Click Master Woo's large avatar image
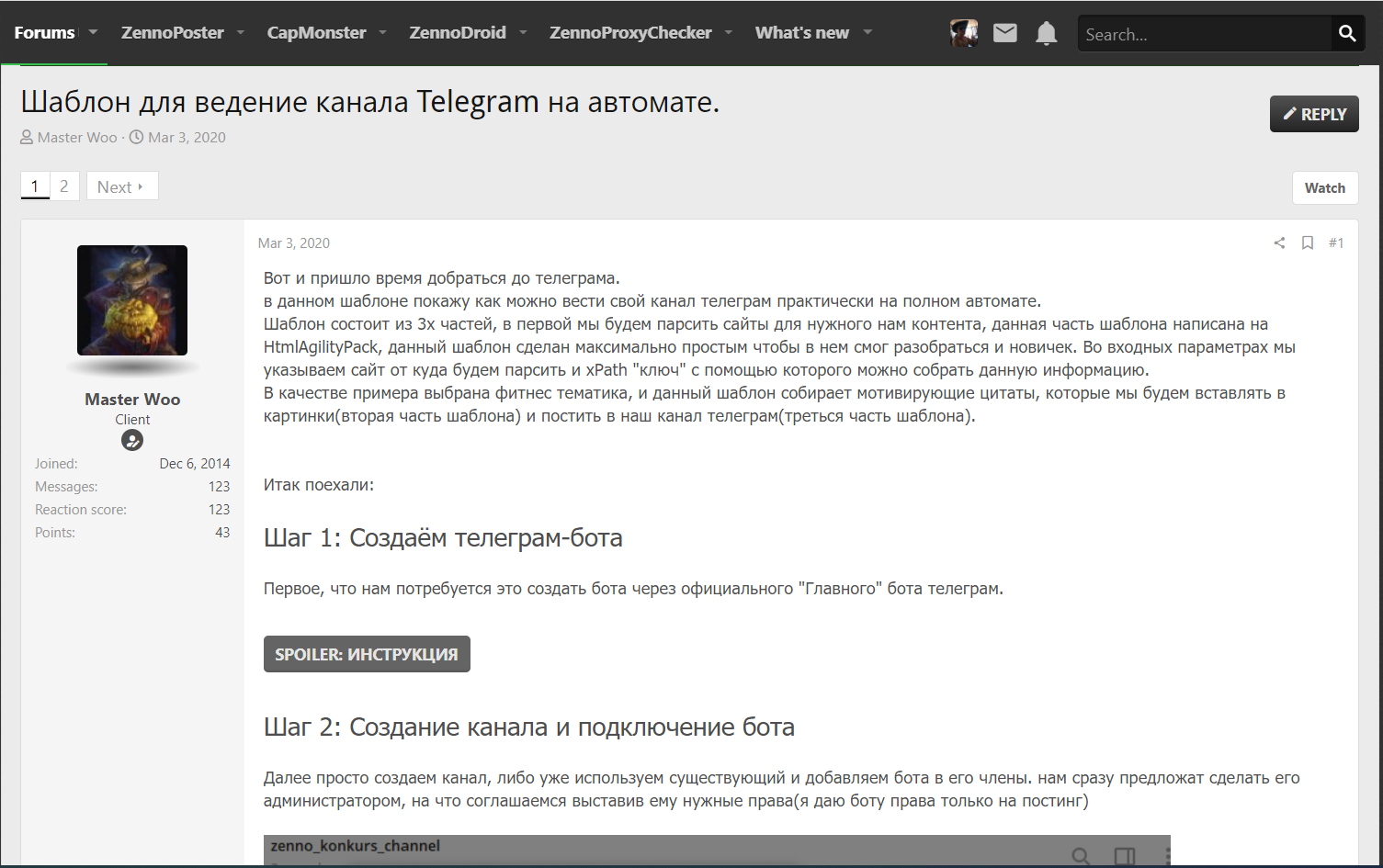Image resolution: width=1383 pixels, height=868 pixels. [132, 300]
